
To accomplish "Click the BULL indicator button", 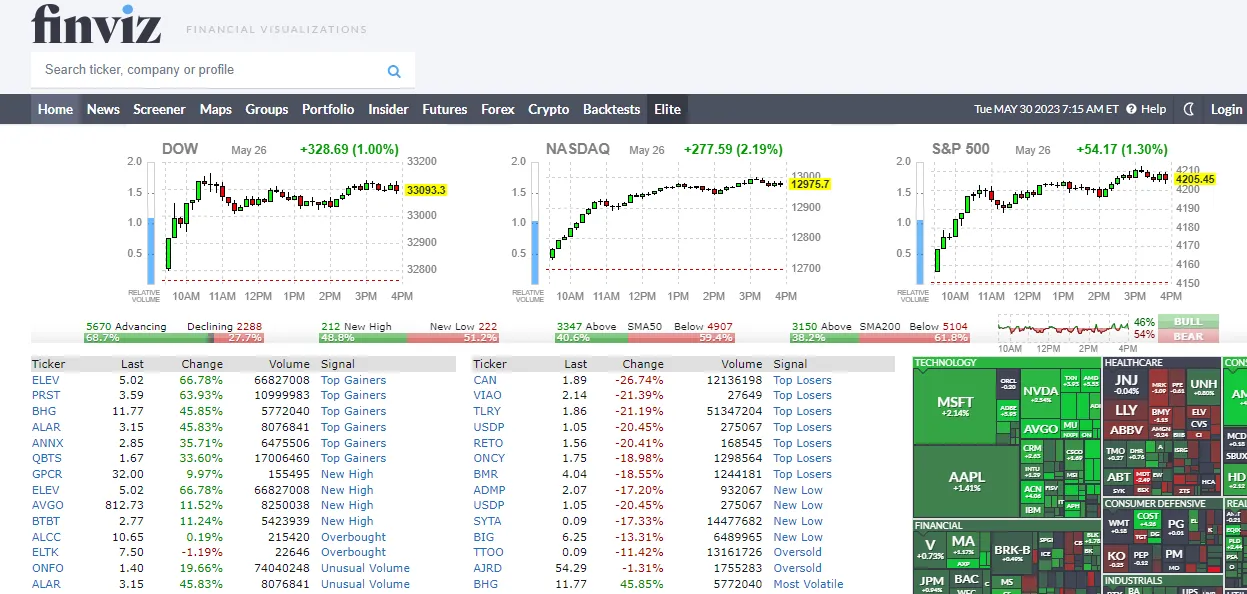I will pyautogui.click(x=1188, y=322).
